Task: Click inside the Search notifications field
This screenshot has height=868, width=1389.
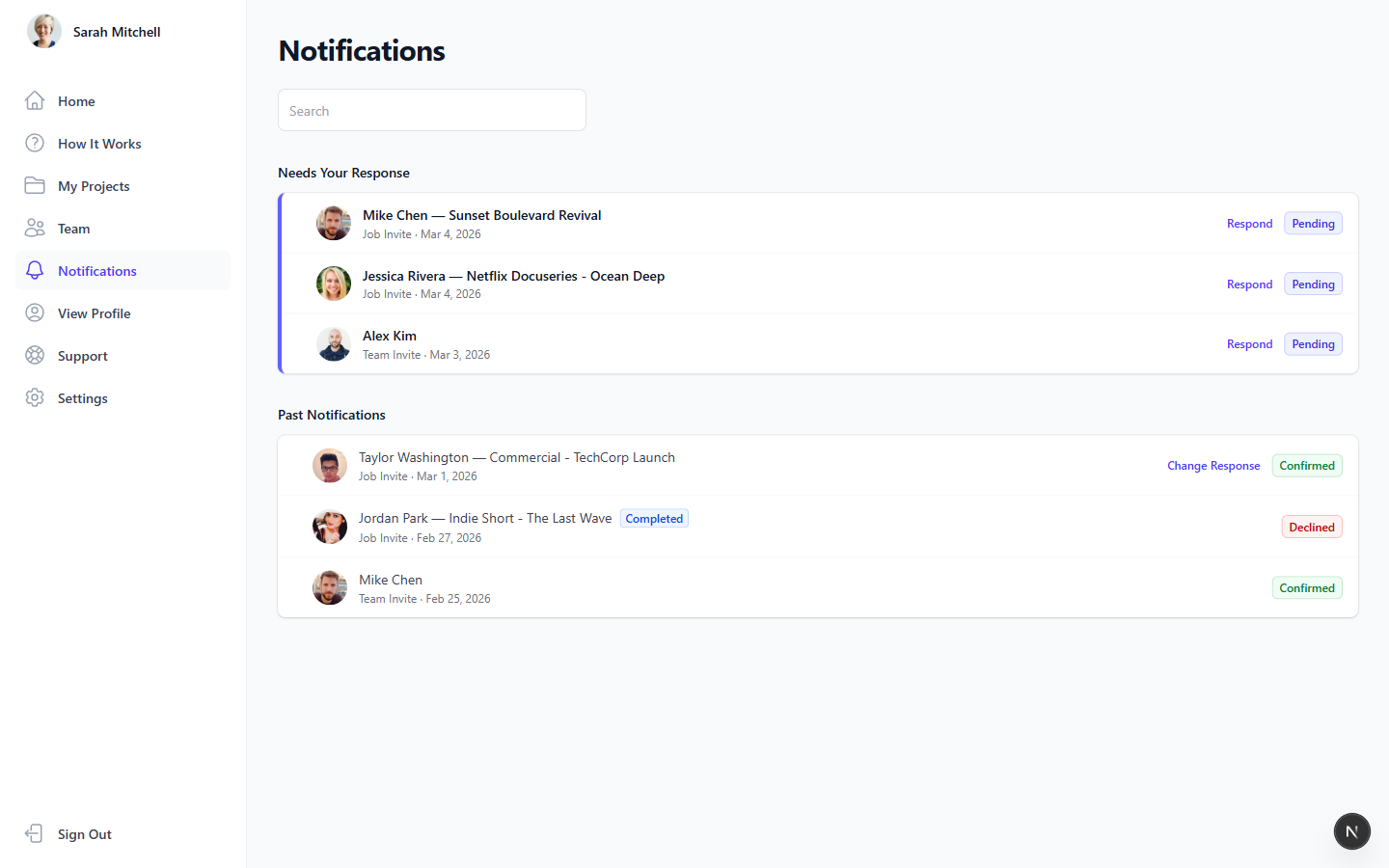Action: click(431, 110)
